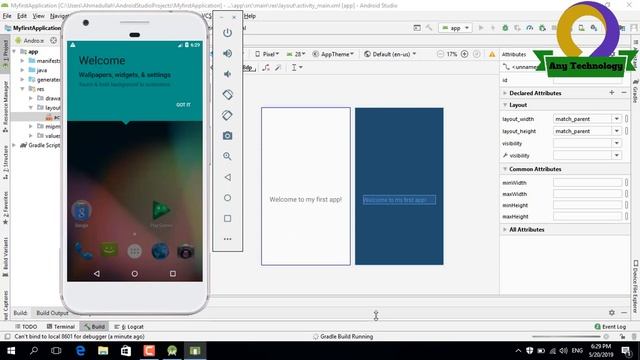Select the blueprint TextView in design editor
This screenshot has width=640, height=360.
[x=399, y=200]
